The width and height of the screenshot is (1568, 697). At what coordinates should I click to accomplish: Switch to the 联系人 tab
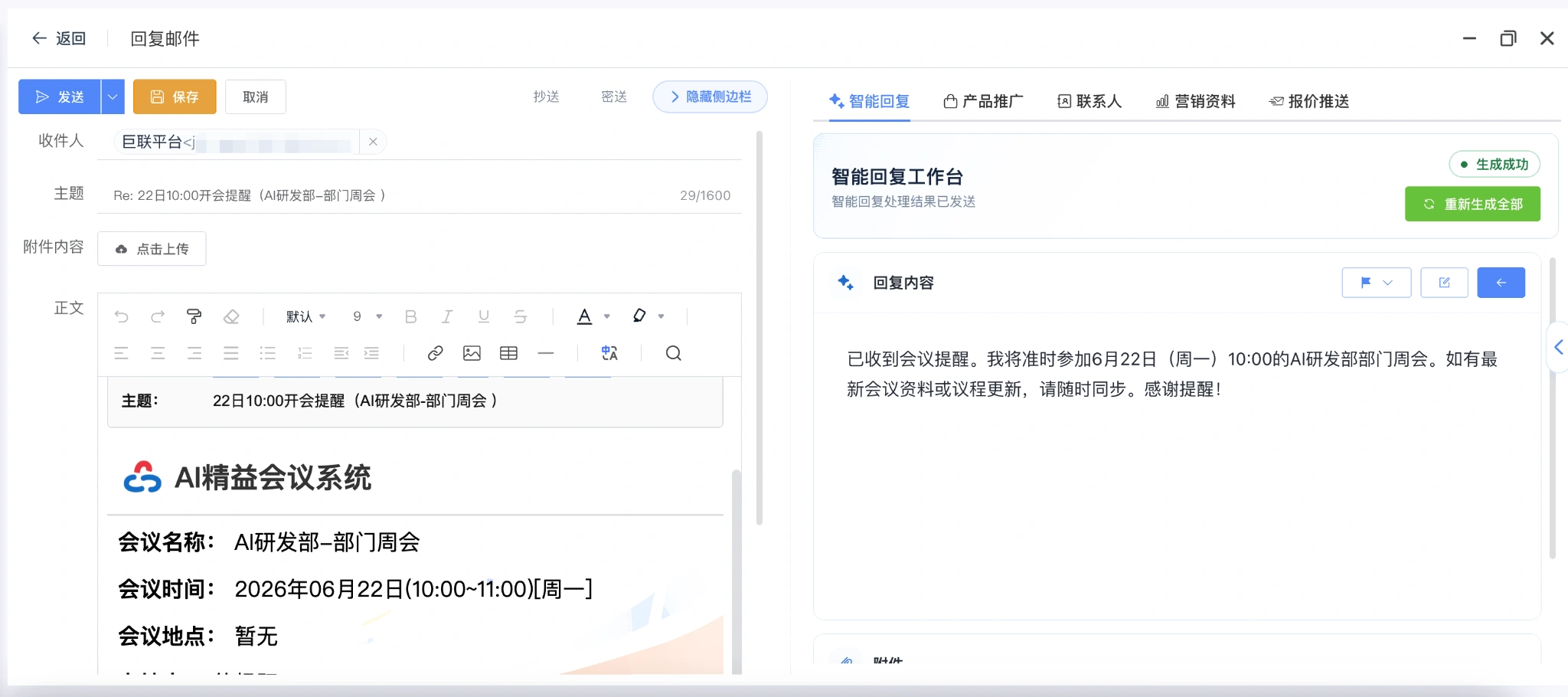(x=1089, y=101)
